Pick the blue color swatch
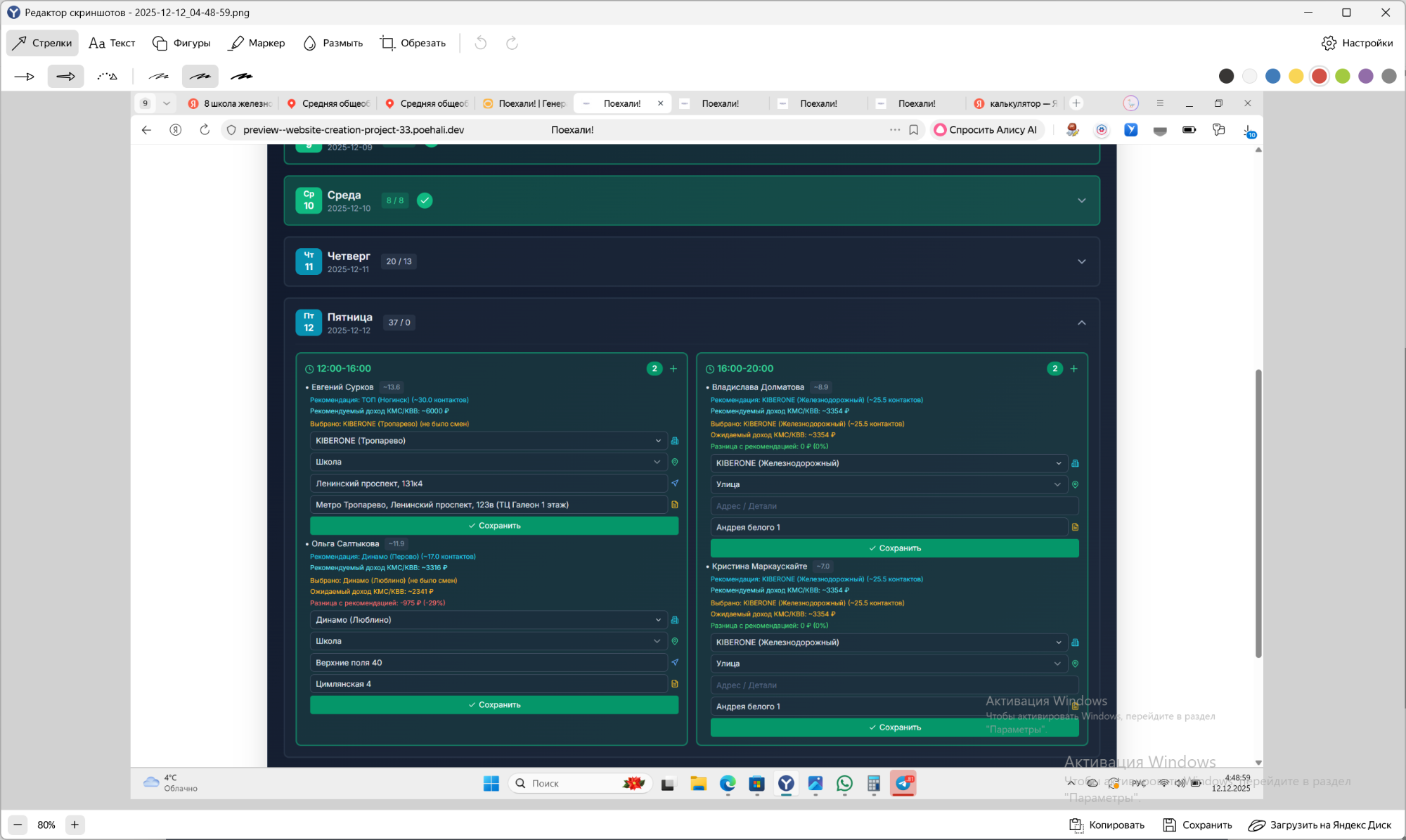 1272,76
